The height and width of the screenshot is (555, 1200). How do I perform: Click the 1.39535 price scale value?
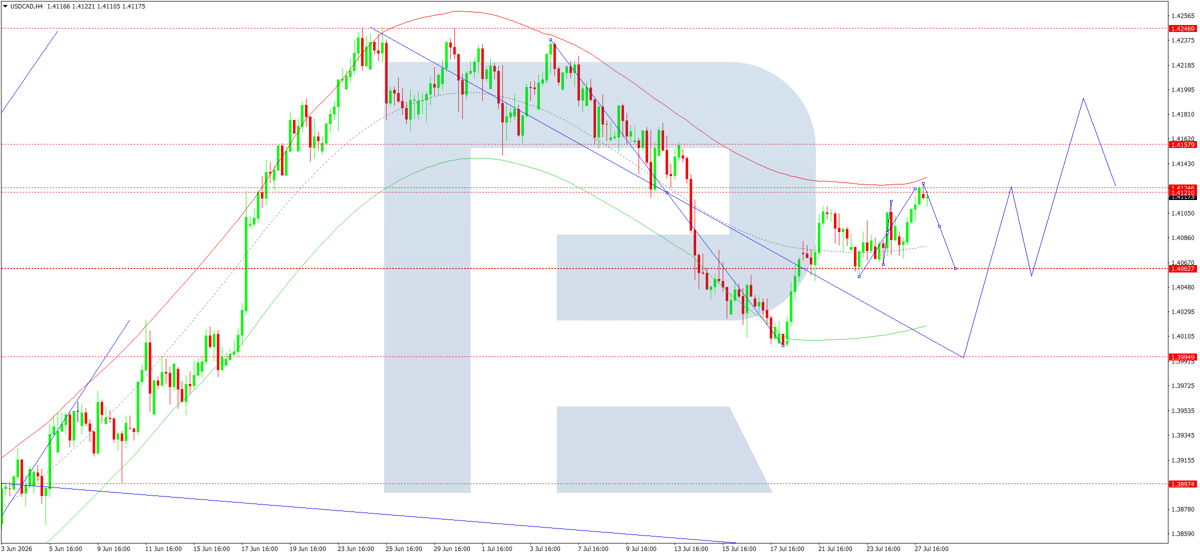1184,411
